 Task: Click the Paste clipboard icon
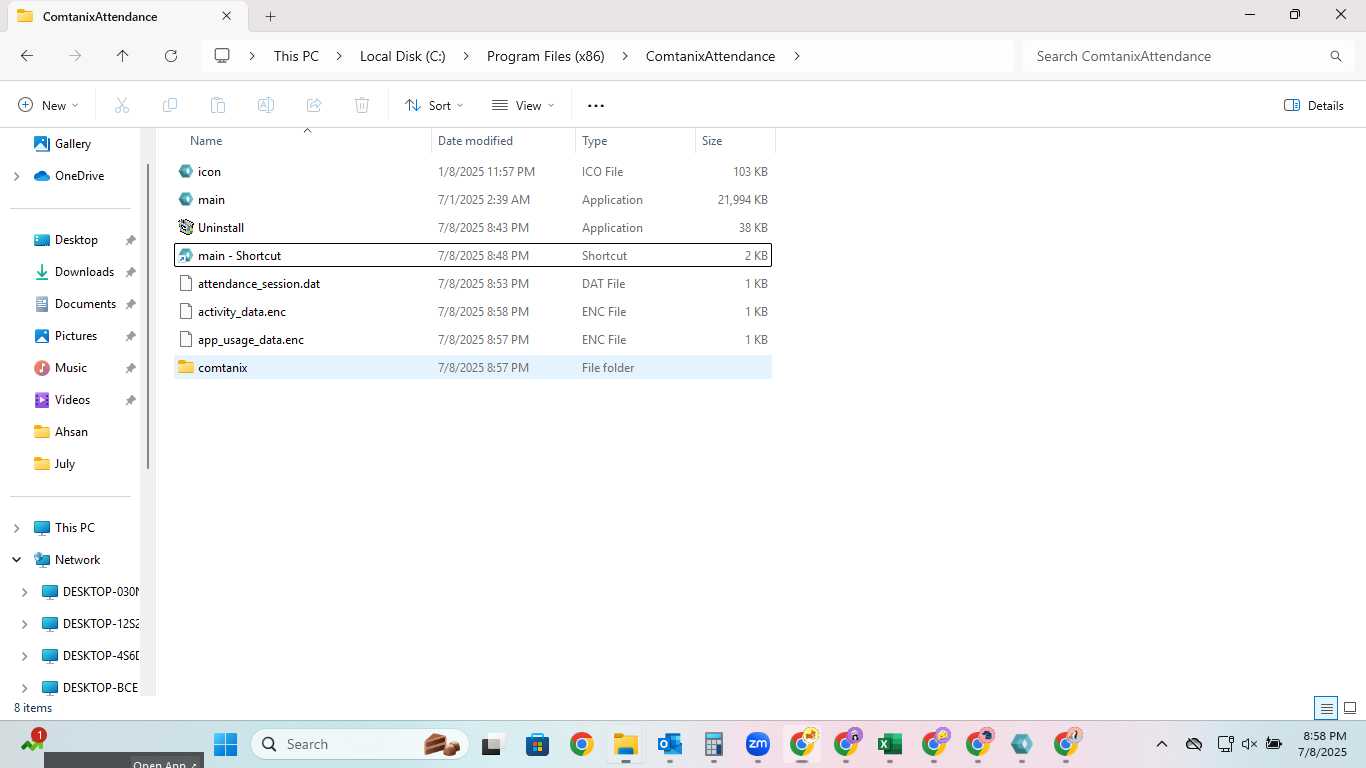(x=218, y=105)
